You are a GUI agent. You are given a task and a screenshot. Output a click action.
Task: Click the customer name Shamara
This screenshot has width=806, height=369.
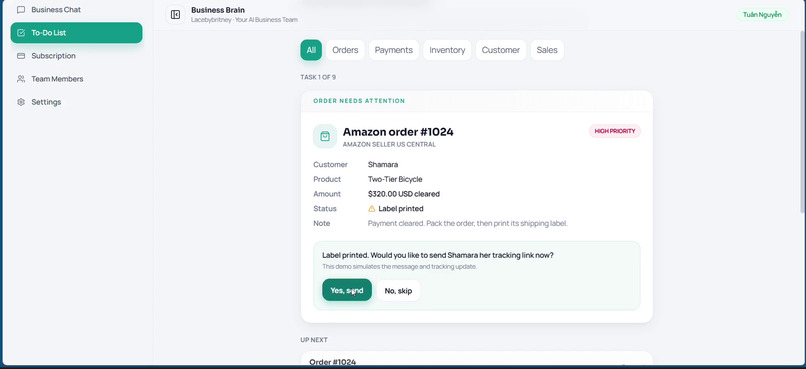pyautogui.click(x=383, y=165)
